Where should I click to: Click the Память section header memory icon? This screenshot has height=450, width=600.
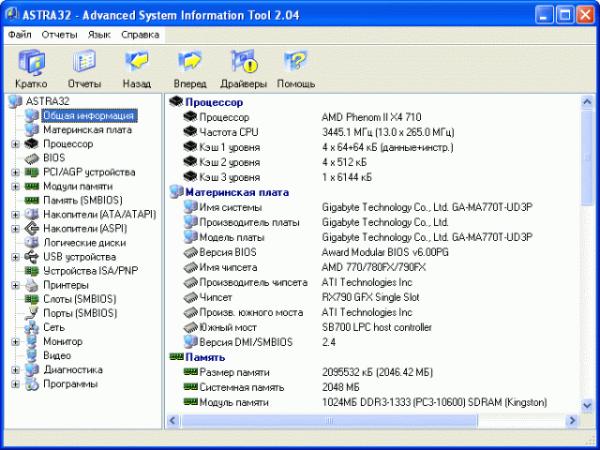tap(176, 357)
